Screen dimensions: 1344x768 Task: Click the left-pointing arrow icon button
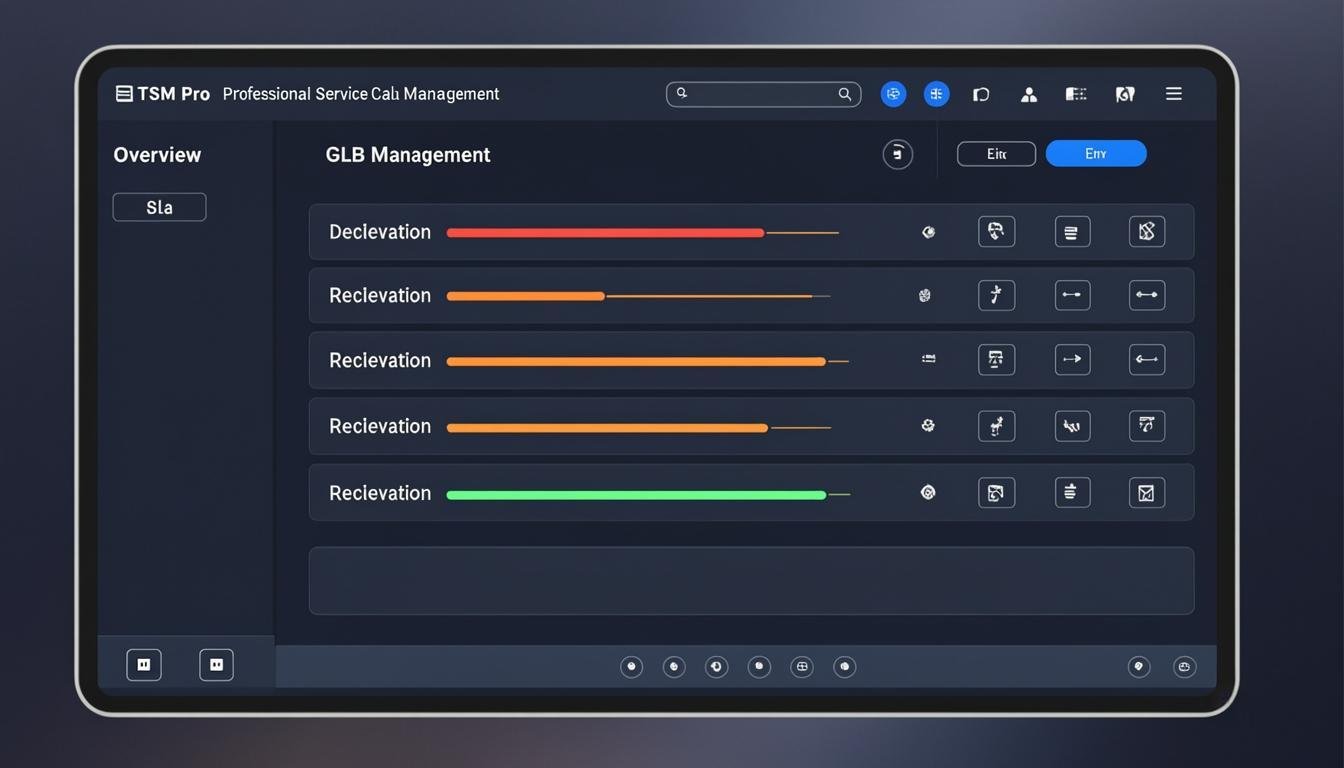click(1147, 359)
